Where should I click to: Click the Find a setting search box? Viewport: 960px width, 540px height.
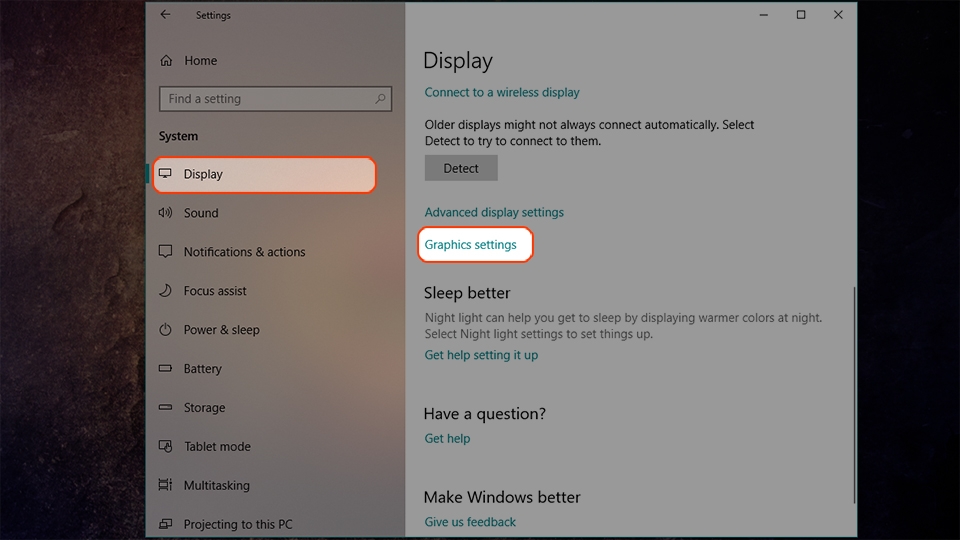[x=275, y=99]
